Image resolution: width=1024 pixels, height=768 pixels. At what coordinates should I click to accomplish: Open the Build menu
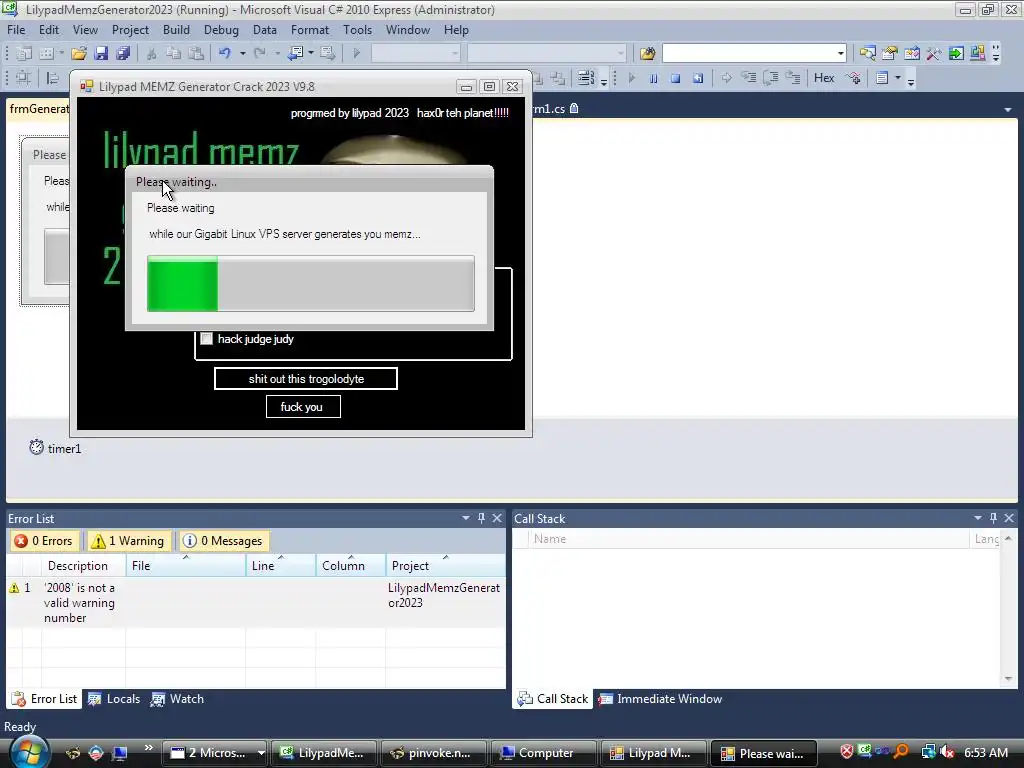tap(176, 30)
